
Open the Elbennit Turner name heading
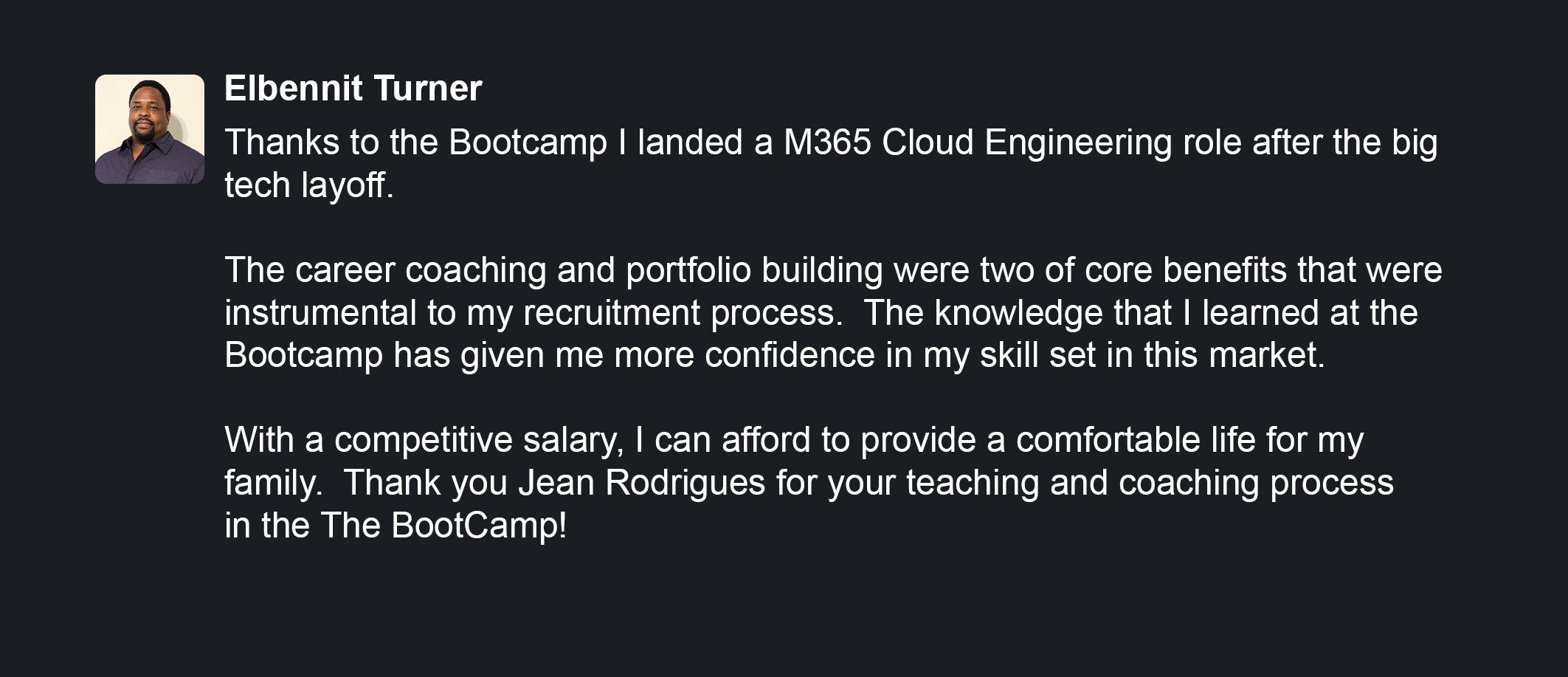353,89
